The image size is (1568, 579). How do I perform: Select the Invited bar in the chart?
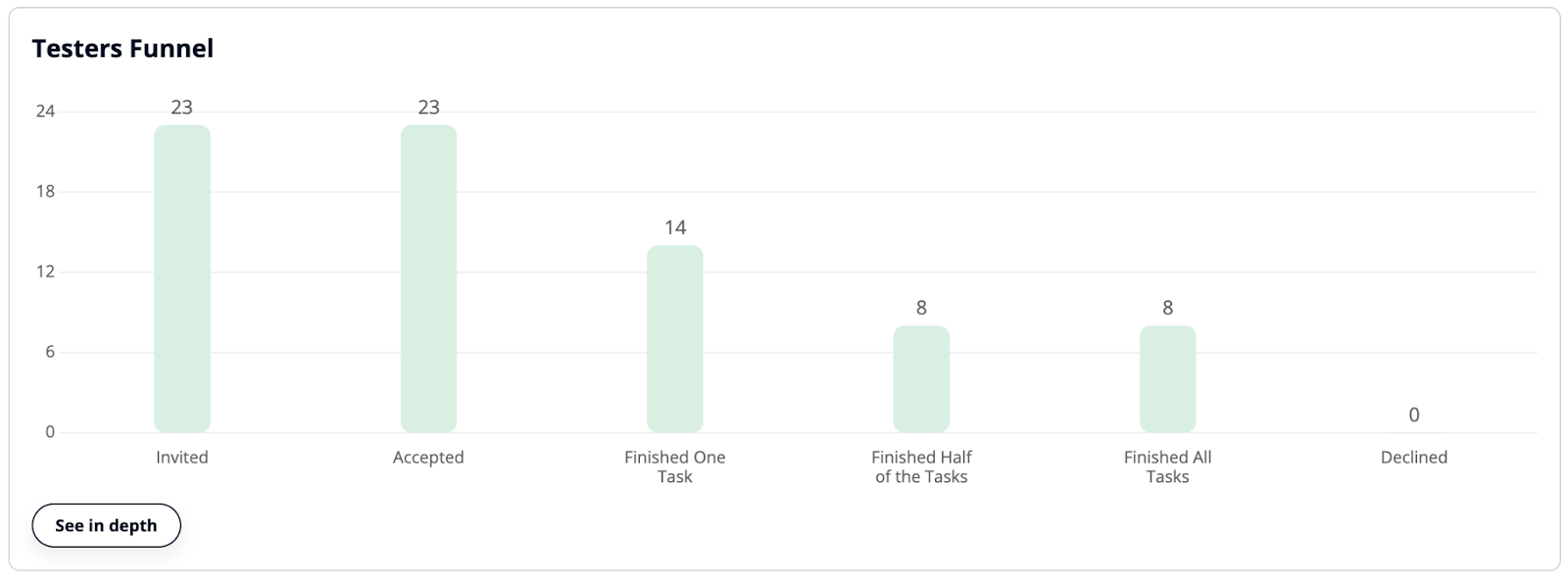[182, 279]
